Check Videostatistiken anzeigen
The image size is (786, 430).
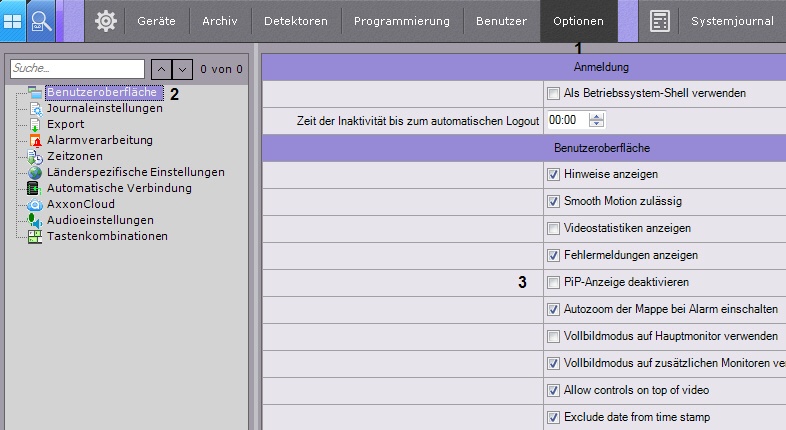point(554,228)
